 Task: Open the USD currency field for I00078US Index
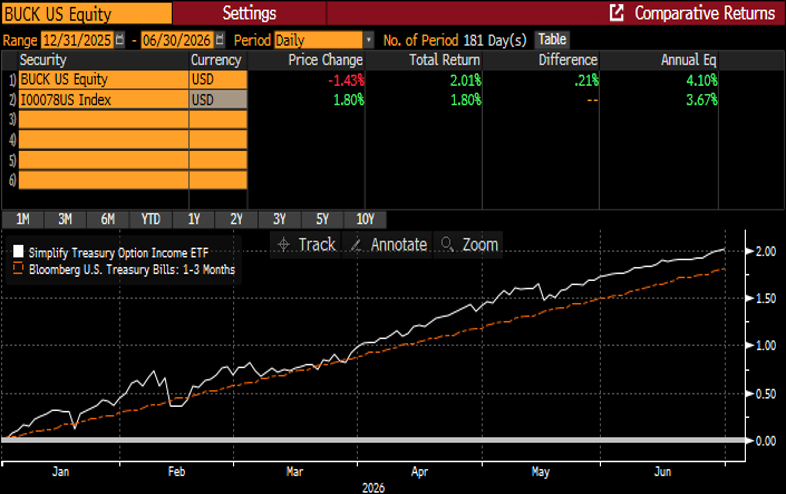[x=218, y=100]
